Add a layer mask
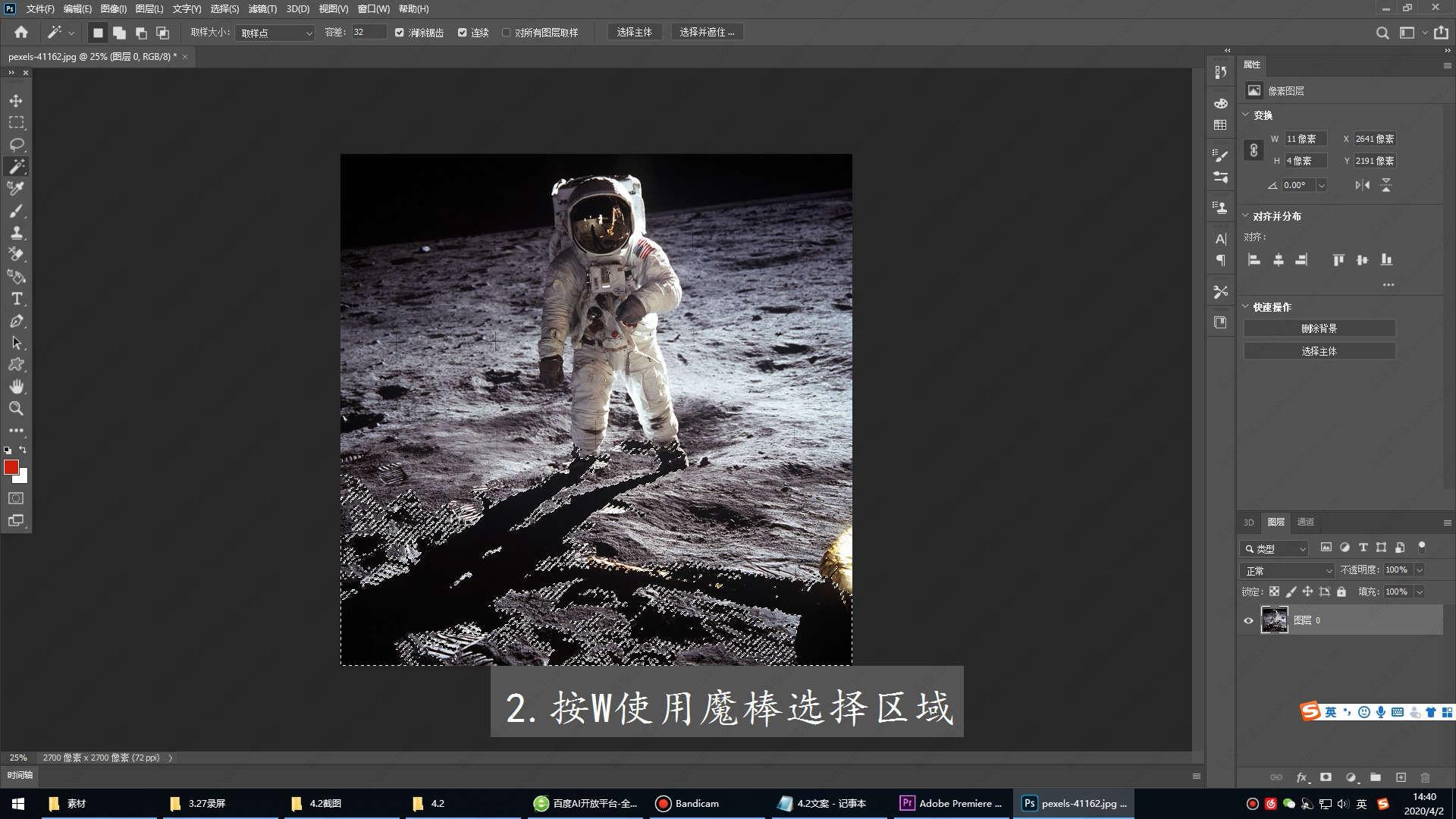The width and height of the screenshot is (1456, 819). (x=1326, y=777)
